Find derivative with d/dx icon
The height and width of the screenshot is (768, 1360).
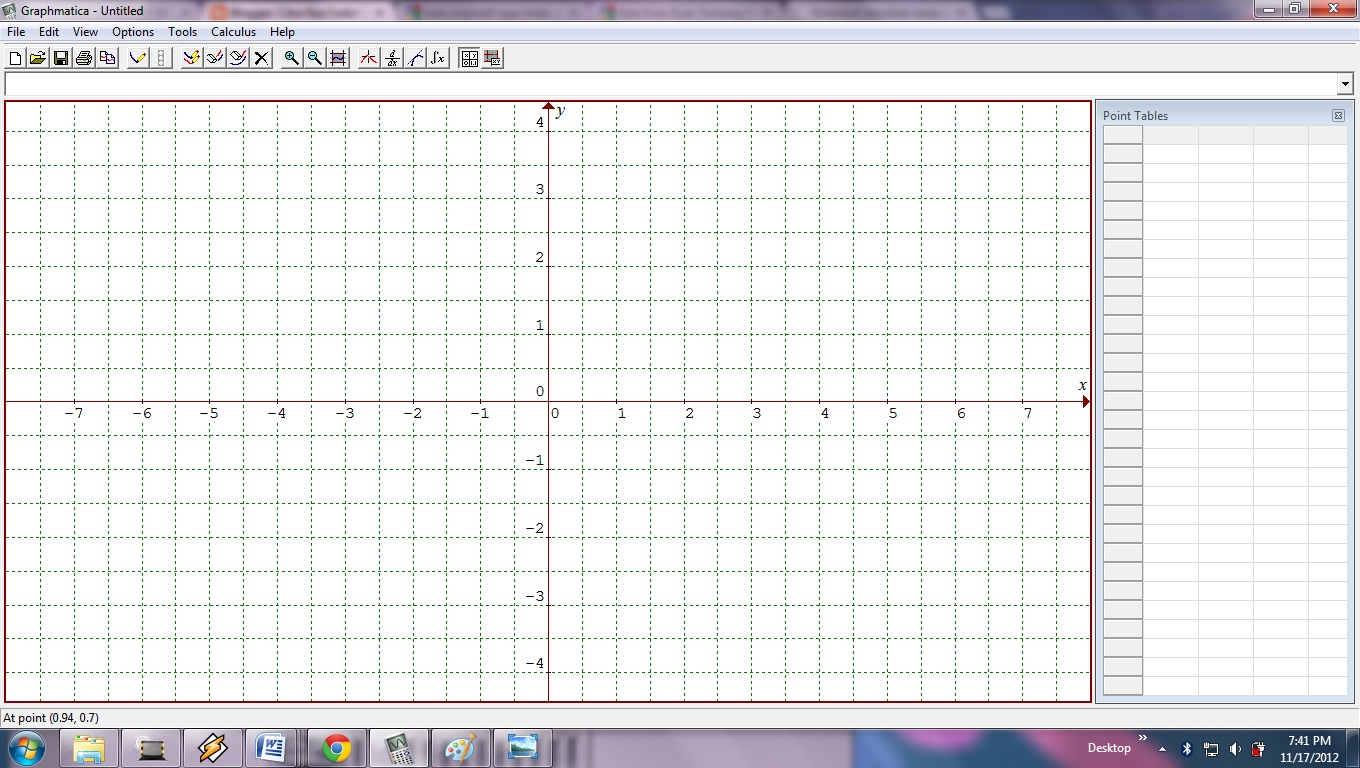tap(392, 58)
